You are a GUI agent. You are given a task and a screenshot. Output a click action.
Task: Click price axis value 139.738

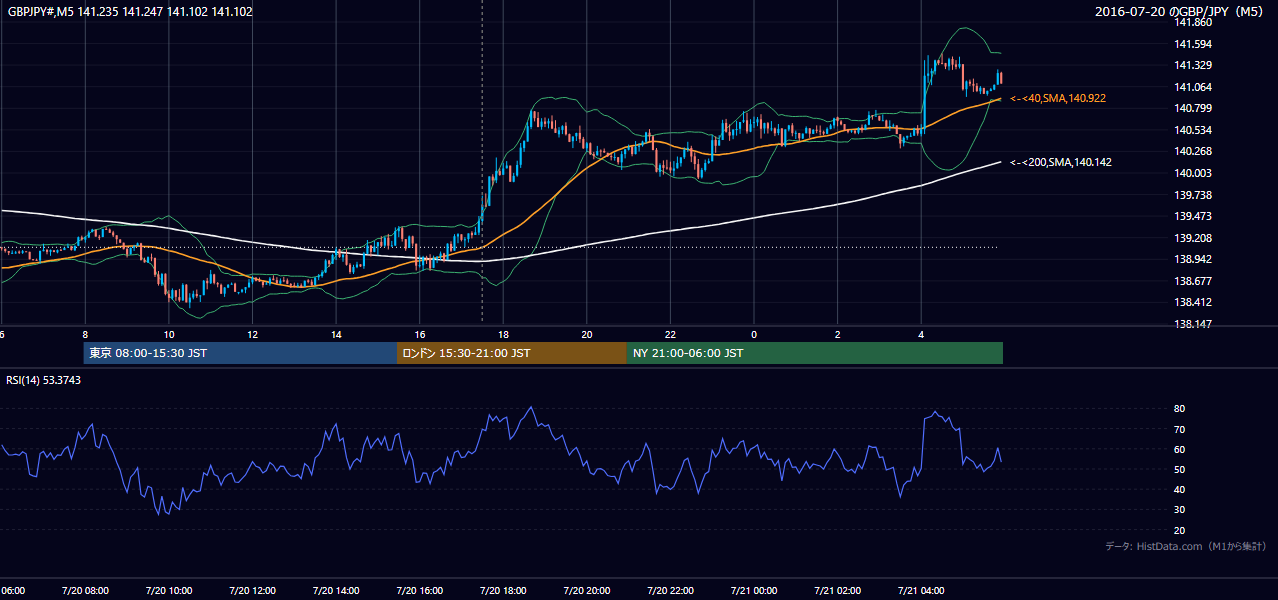point(1194,195)
